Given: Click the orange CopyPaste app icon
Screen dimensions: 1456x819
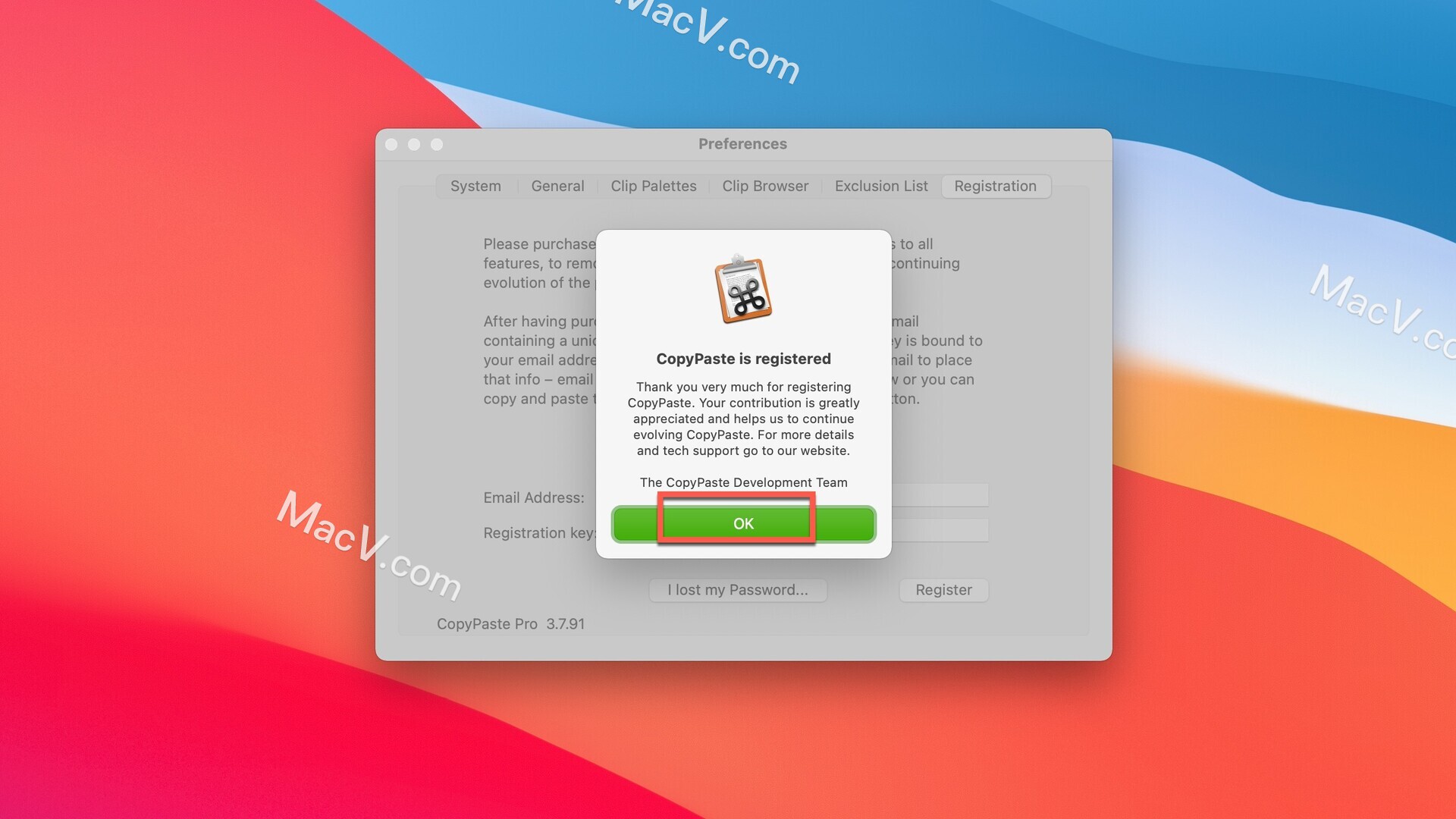Looking at the screenshot, I should point(743,290).
